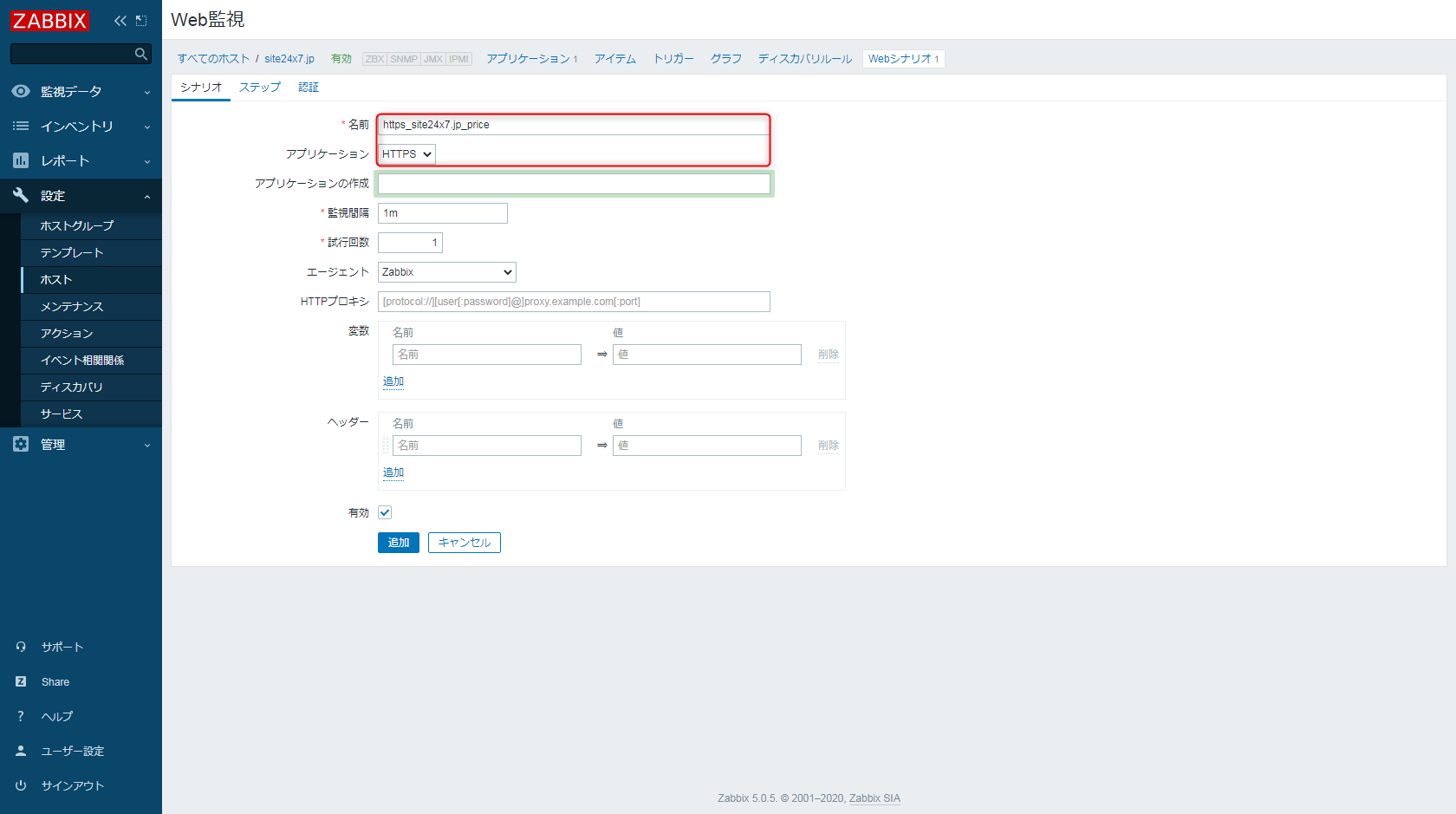Open the アプリケーション 1 link
This screenshot has width=1456, height=814.
531,59
